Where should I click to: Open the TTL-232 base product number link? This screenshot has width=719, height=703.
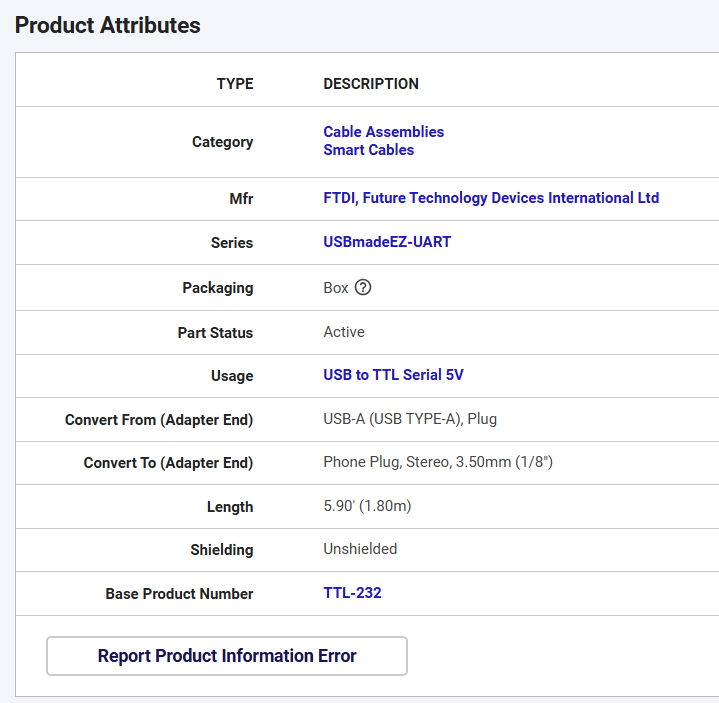click(352, 593)
